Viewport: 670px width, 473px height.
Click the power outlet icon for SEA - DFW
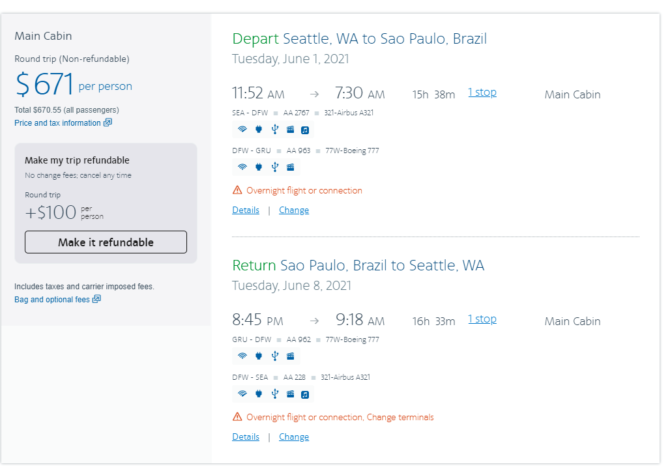(259, 129)
